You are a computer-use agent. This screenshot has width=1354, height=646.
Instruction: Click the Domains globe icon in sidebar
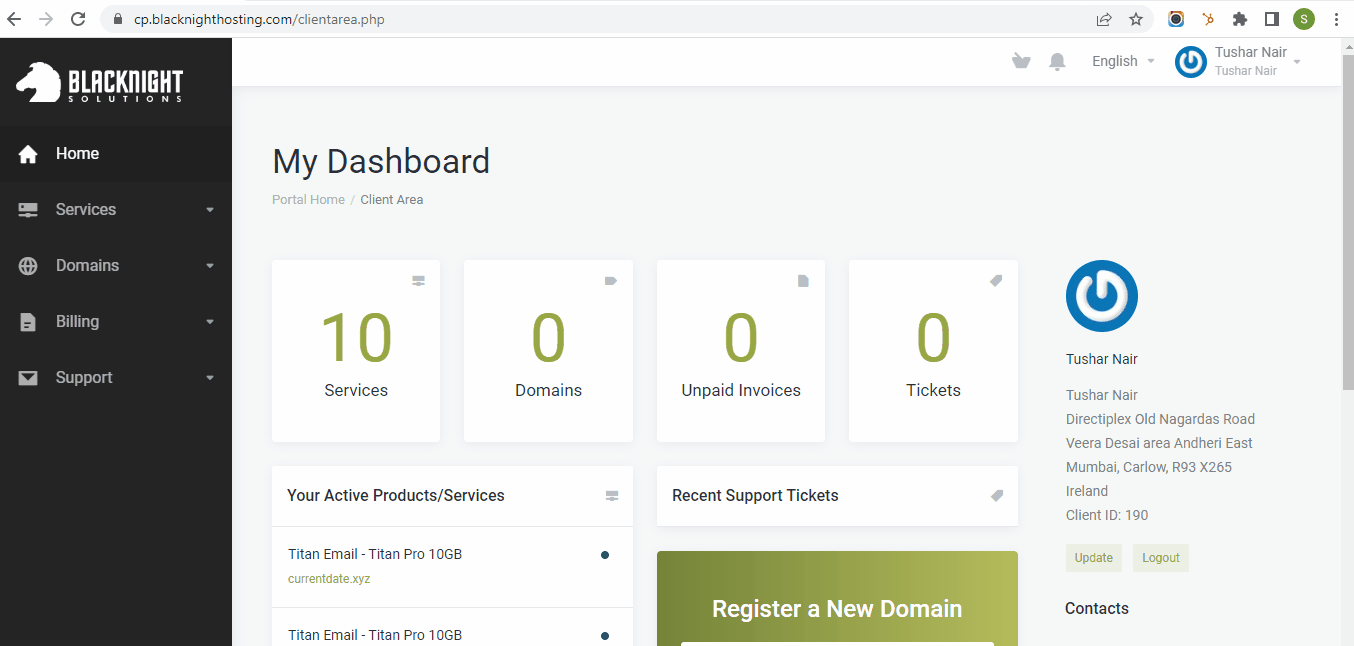click(x=28, y=266)
